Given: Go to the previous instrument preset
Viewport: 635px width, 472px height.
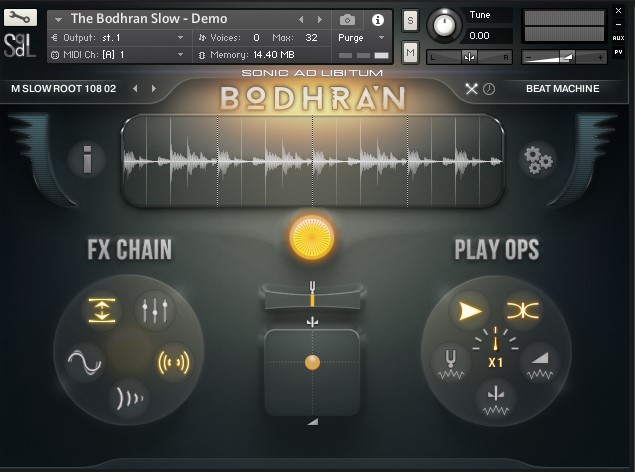Looking at the screenshot, I should coord(301,19).
